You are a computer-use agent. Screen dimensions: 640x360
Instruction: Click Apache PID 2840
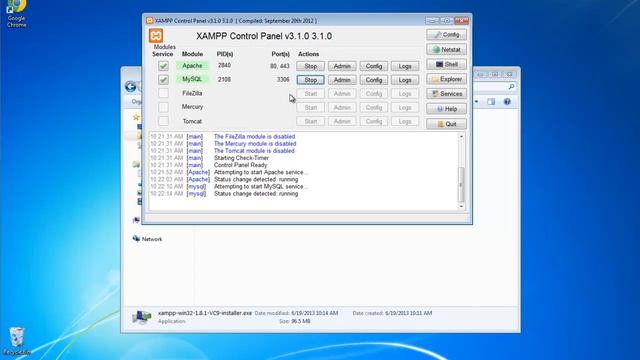point(224,65)
